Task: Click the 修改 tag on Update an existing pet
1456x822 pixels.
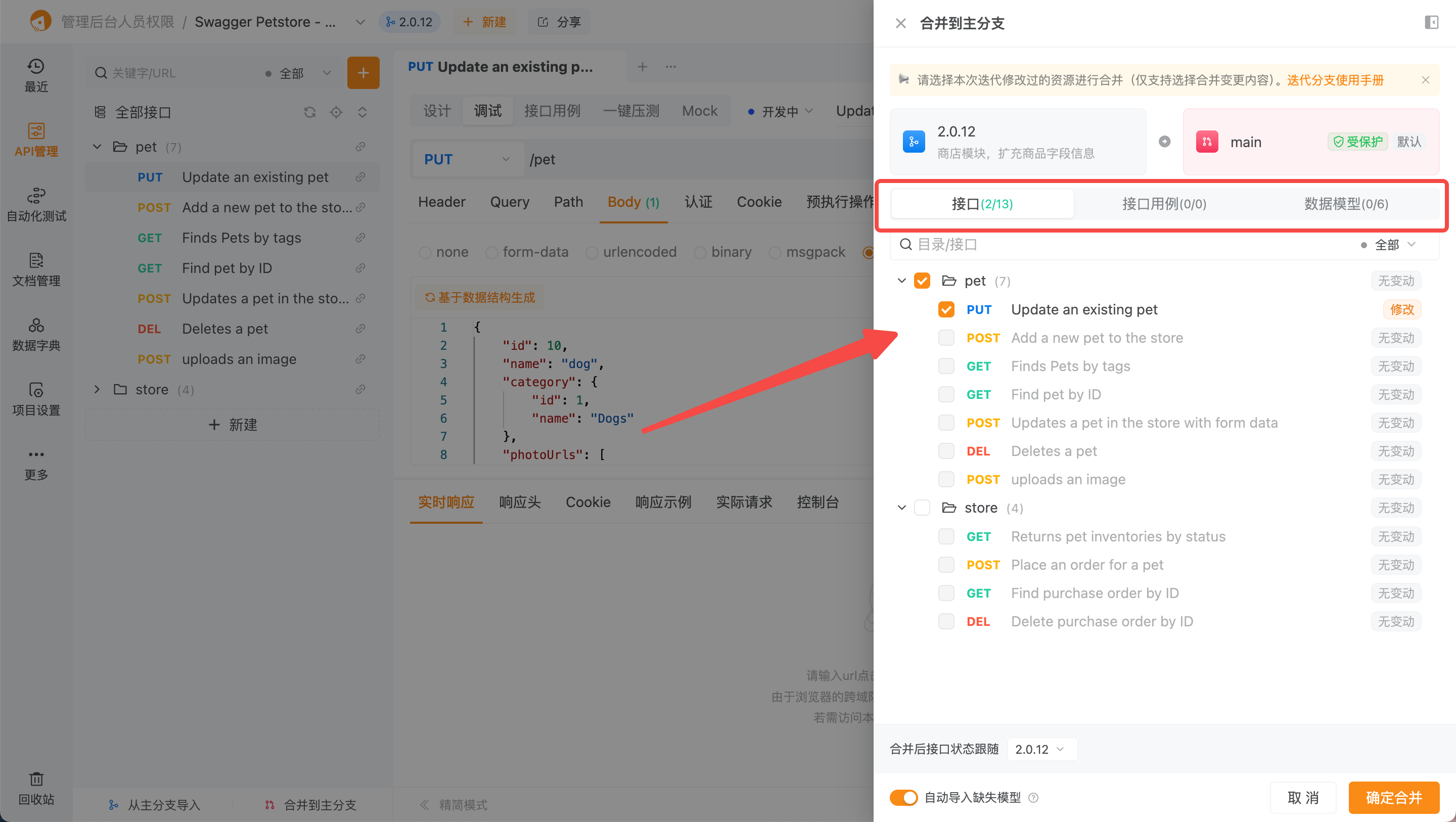Action: 1402,309
